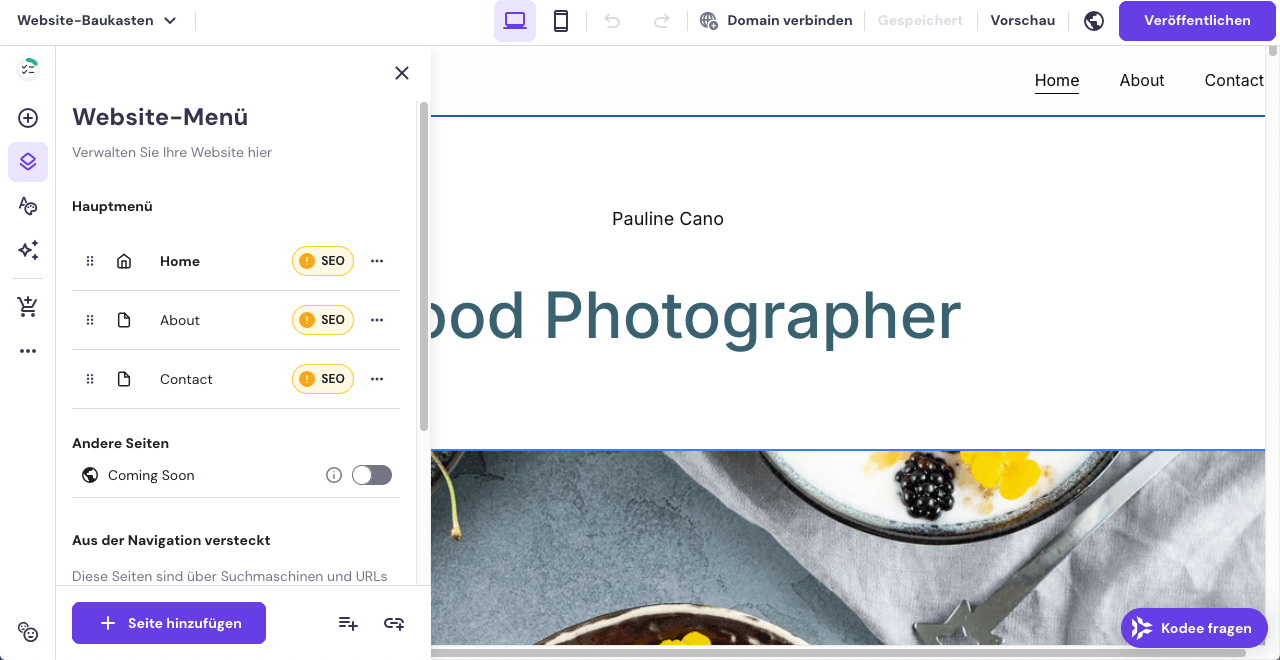
Task: Open the AI sparkle tools icon
Action: pos(28,250)
